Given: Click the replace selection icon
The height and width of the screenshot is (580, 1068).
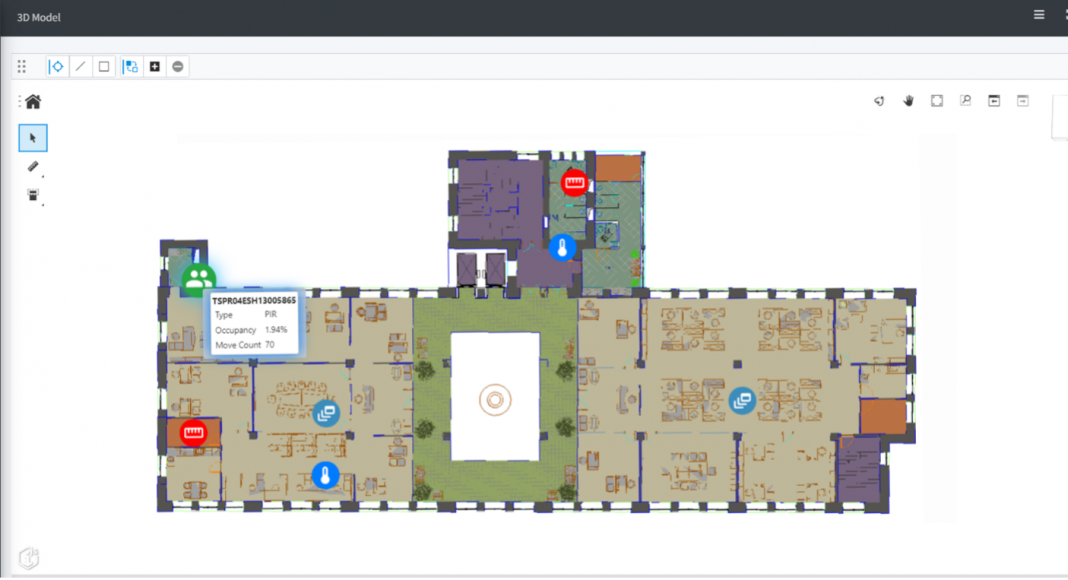Looking at the screenshot, I should [x=131, y=67].
